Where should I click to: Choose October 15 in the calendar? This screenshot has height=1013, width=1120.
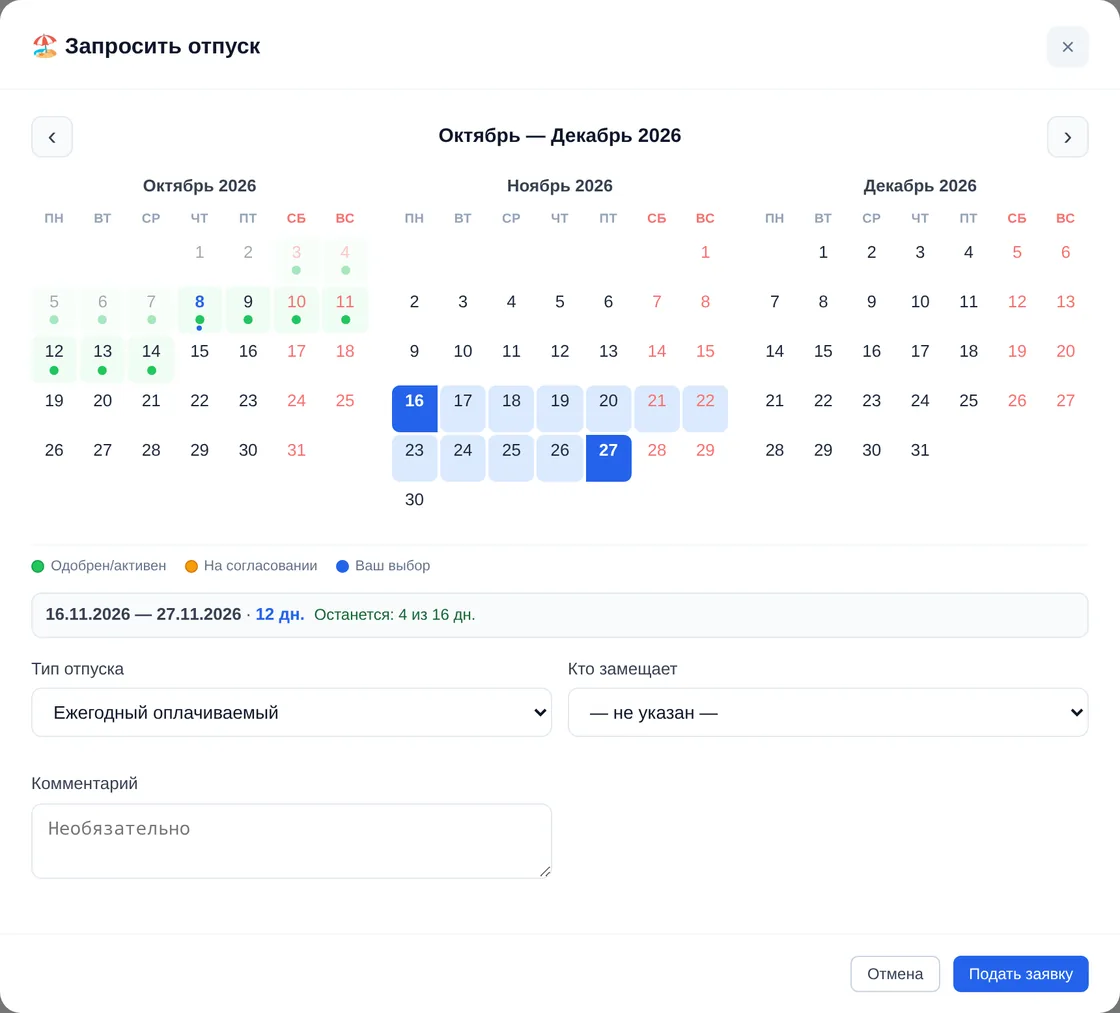[x=199, y=359]
